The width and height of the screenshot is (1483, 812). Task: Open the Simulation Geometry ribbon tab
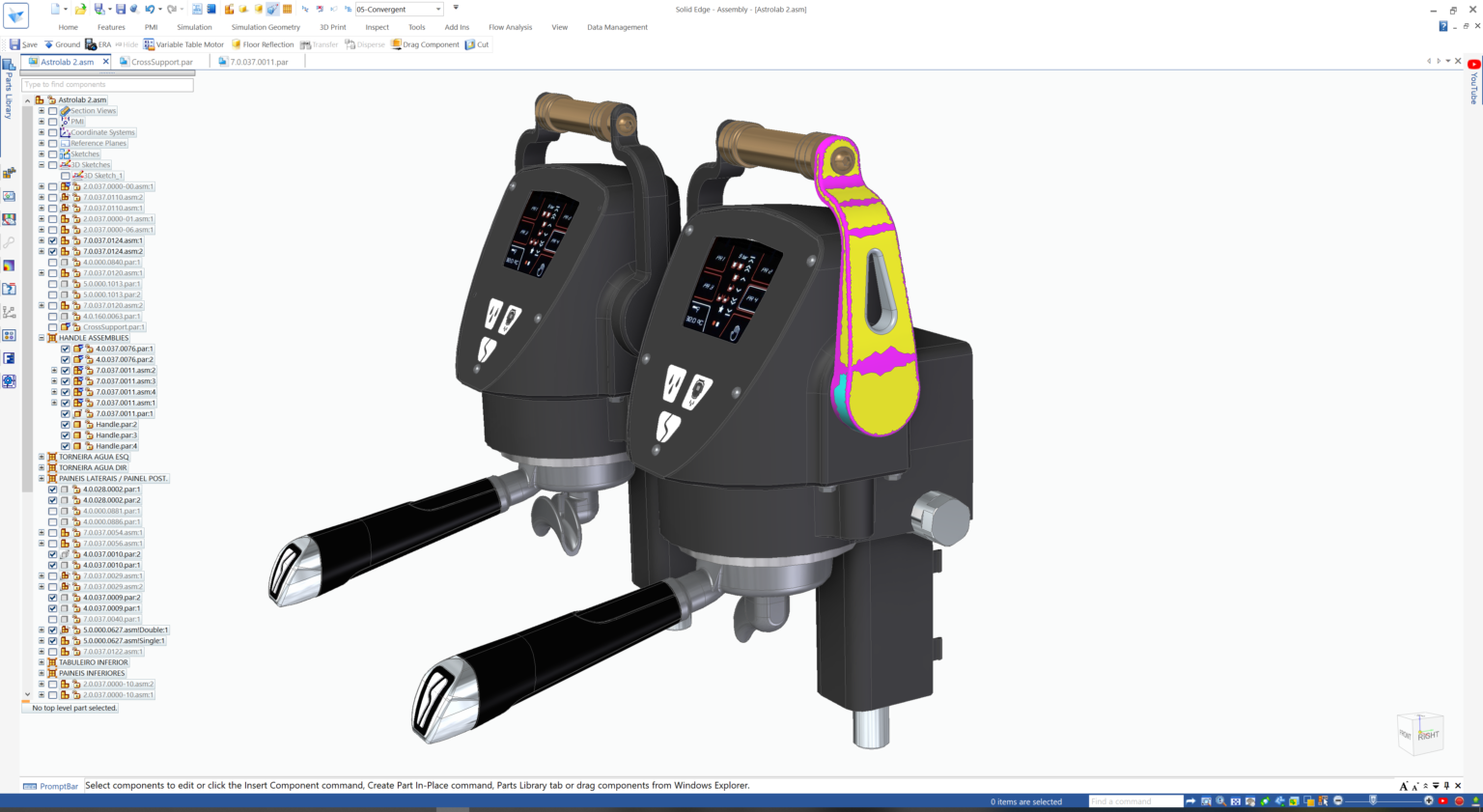[266, 27]
